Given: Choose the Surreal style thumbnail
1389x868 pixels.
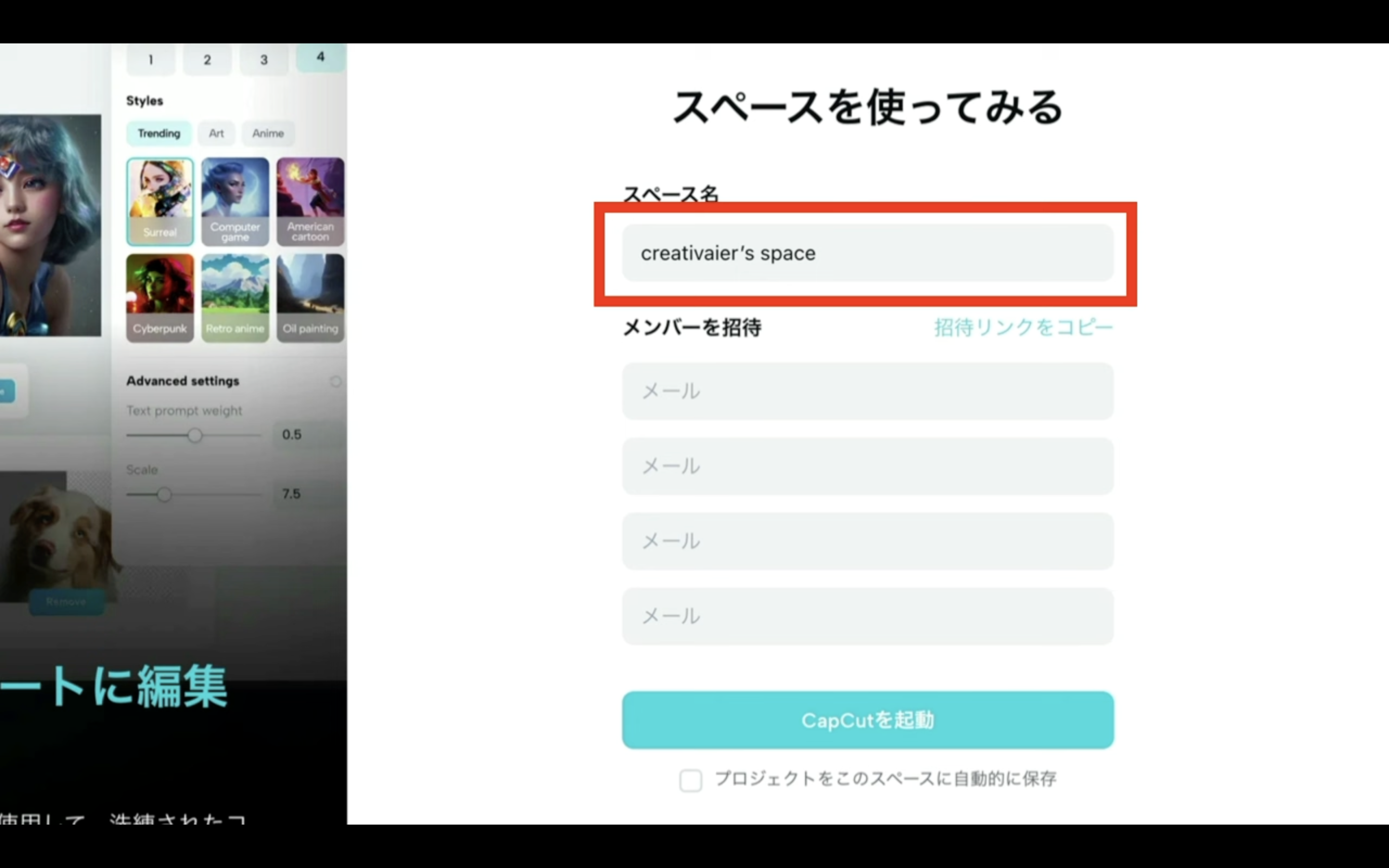Looking at the screenshot, I should 160,202.
